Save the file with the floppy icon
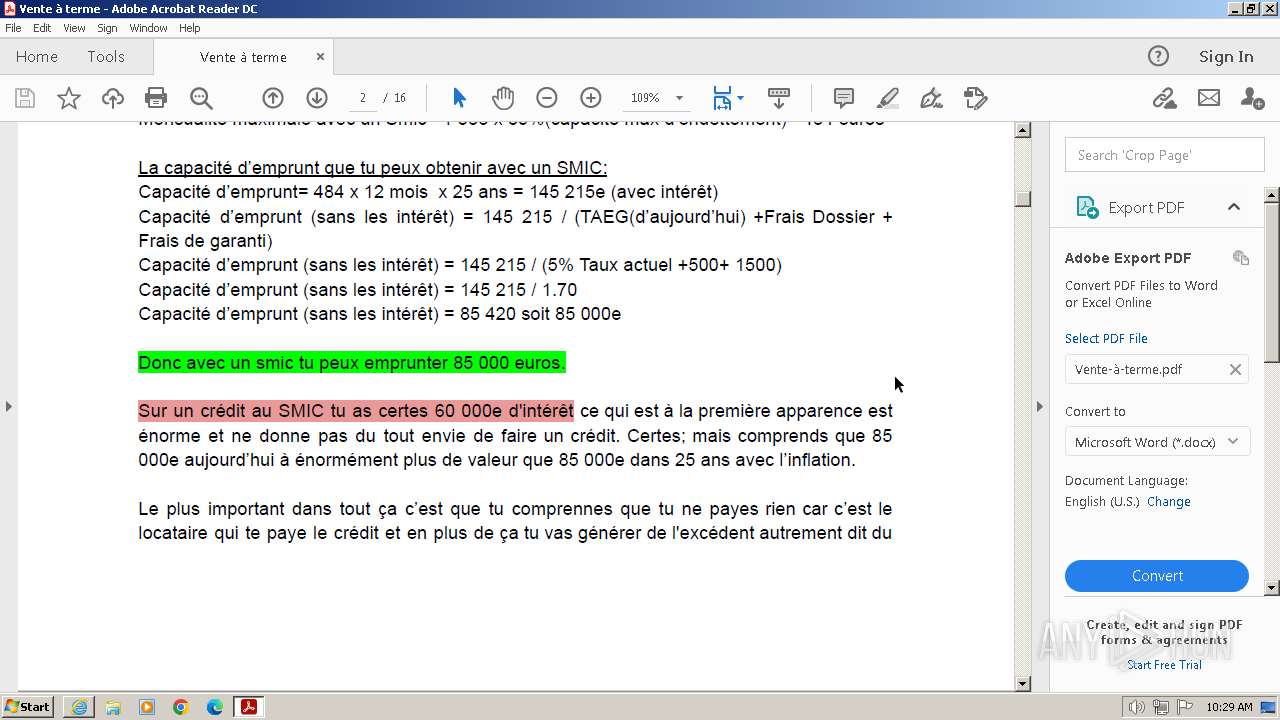Image resolution: width=1280 pixels, height=720 pixels. 25,98
